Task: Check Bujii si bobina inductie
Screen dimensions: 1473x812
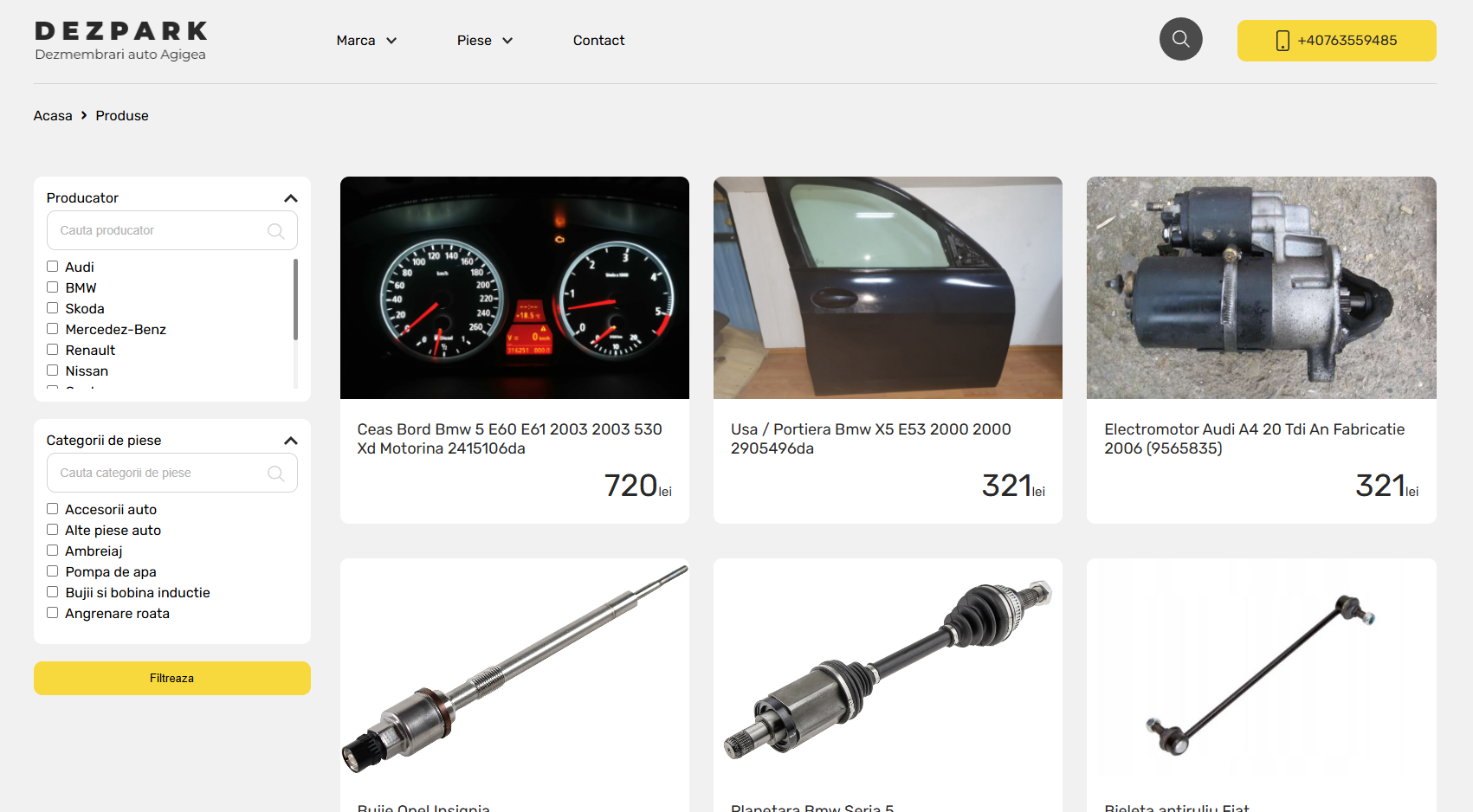Action: tap(53, 592)
